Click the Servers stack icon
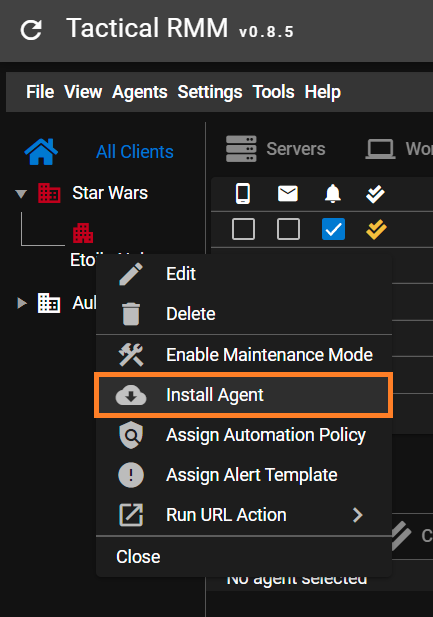The image size is (433, 617). click(241, 149)
